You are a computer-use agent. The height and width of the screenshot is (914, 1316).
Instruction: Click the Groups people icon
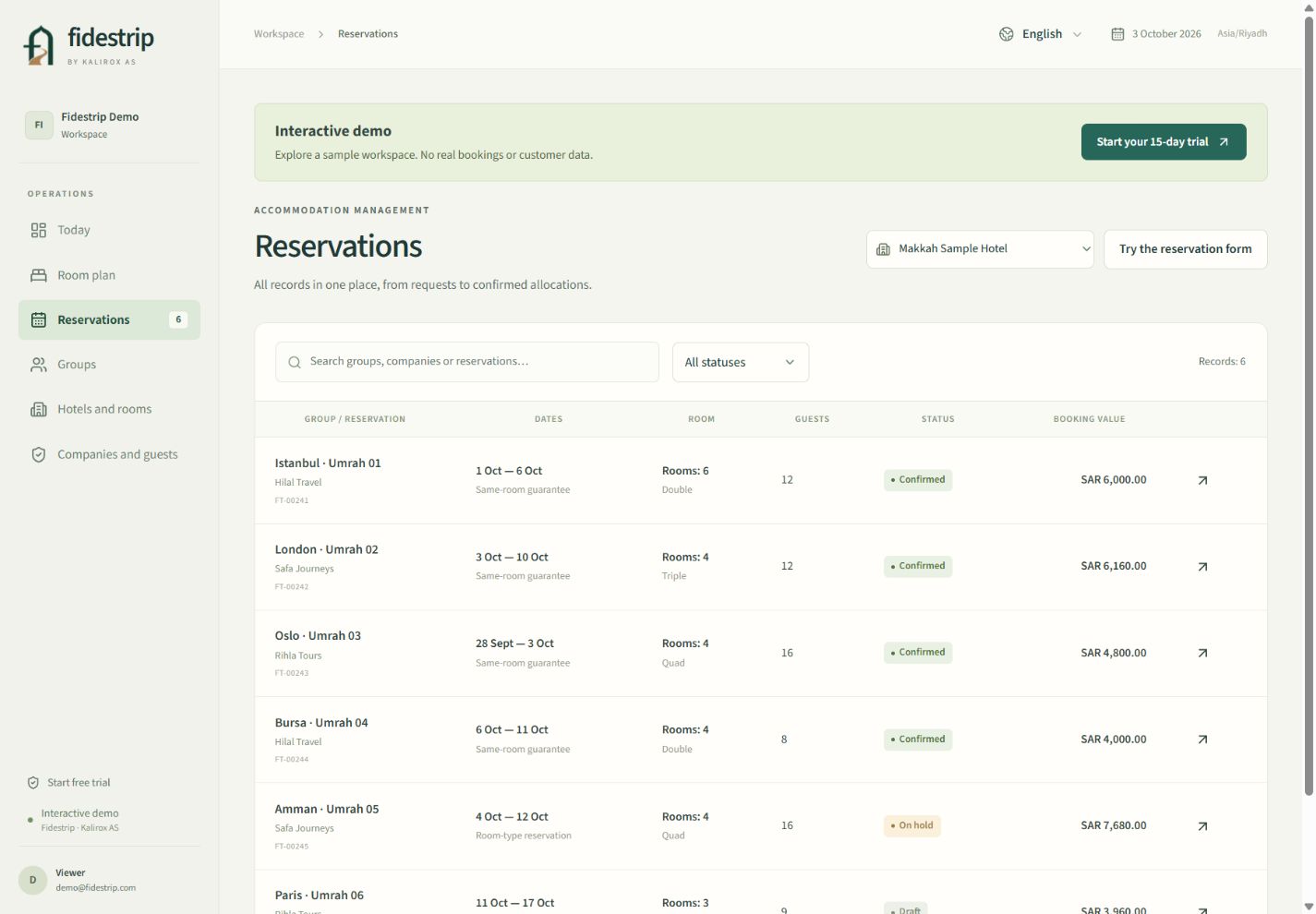click(x=38, y=365)
